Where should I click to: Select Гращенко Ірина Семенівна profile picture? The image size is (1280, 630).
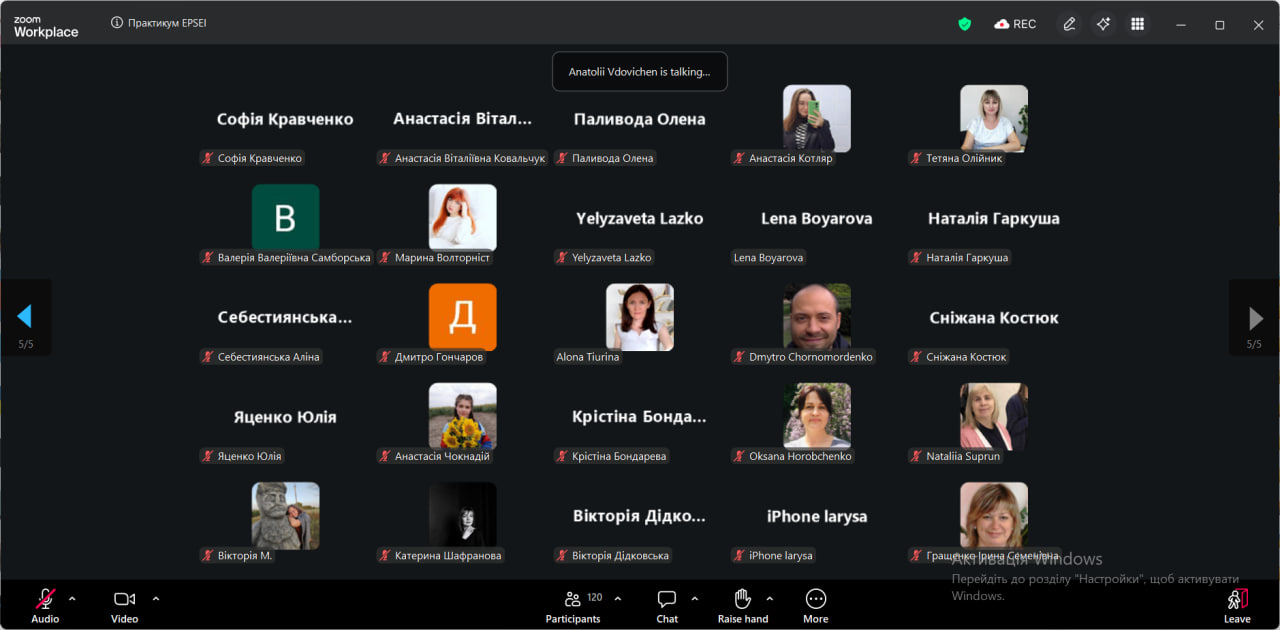(994, 515)
